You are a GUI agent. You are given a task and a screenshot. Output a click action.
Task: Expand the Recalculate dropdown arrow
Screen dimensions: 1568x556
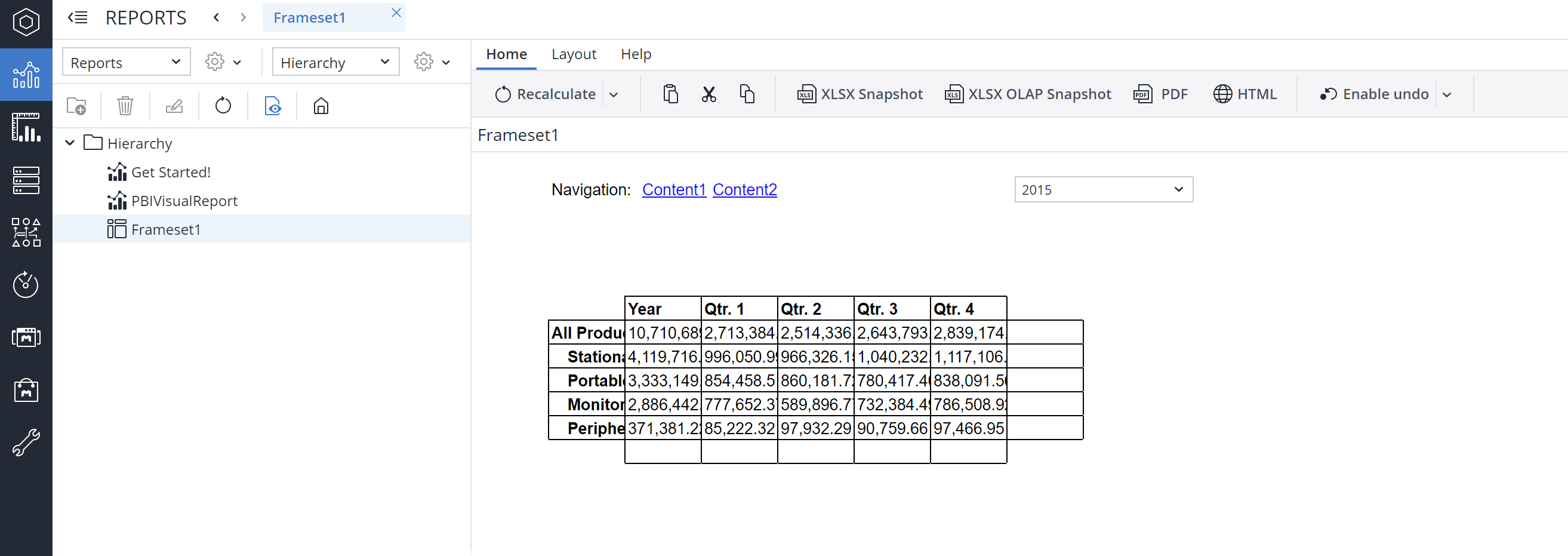coord(614,95)
